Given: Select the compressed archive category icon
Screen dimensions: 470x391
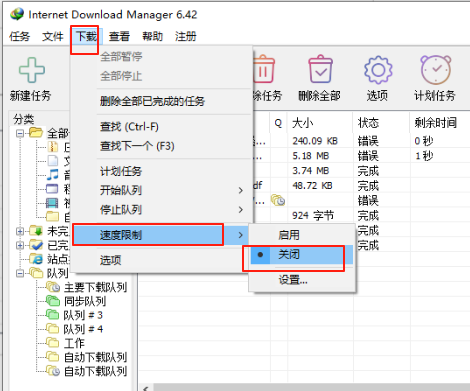Looking at the screenshot, I should pyautogui.click(x=53, y=147).
